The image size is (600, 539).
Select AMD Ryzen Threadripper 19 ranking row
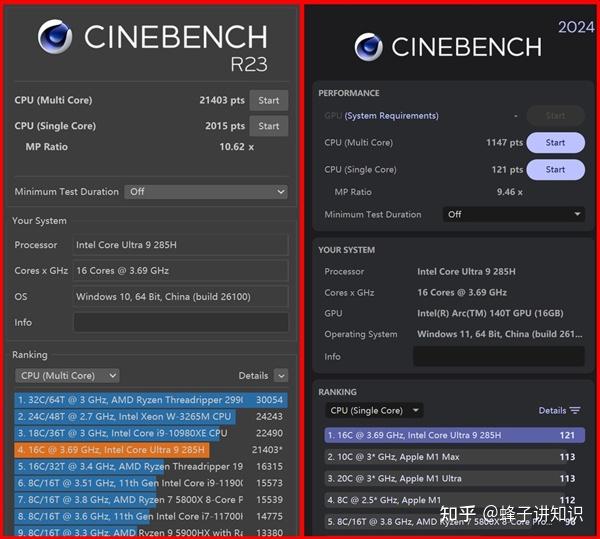[x=151, y=467]
